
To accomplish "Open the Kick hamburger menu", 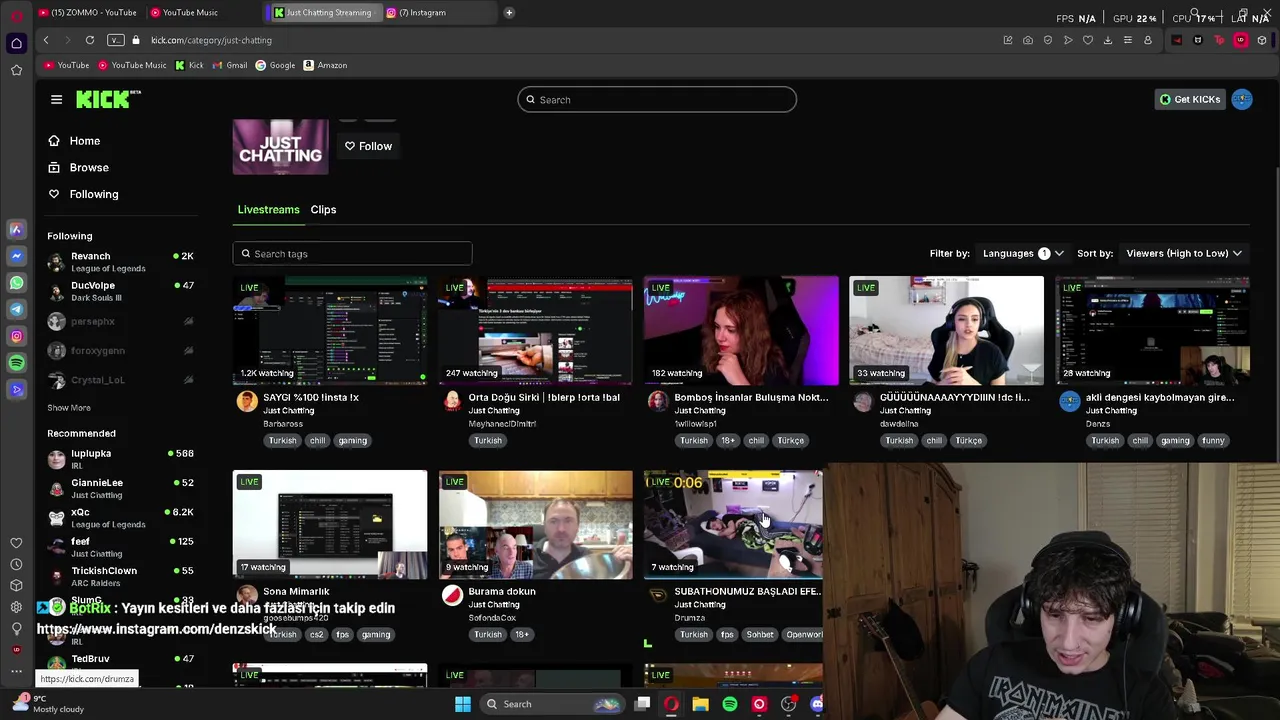I will click(x=56, y=99).
